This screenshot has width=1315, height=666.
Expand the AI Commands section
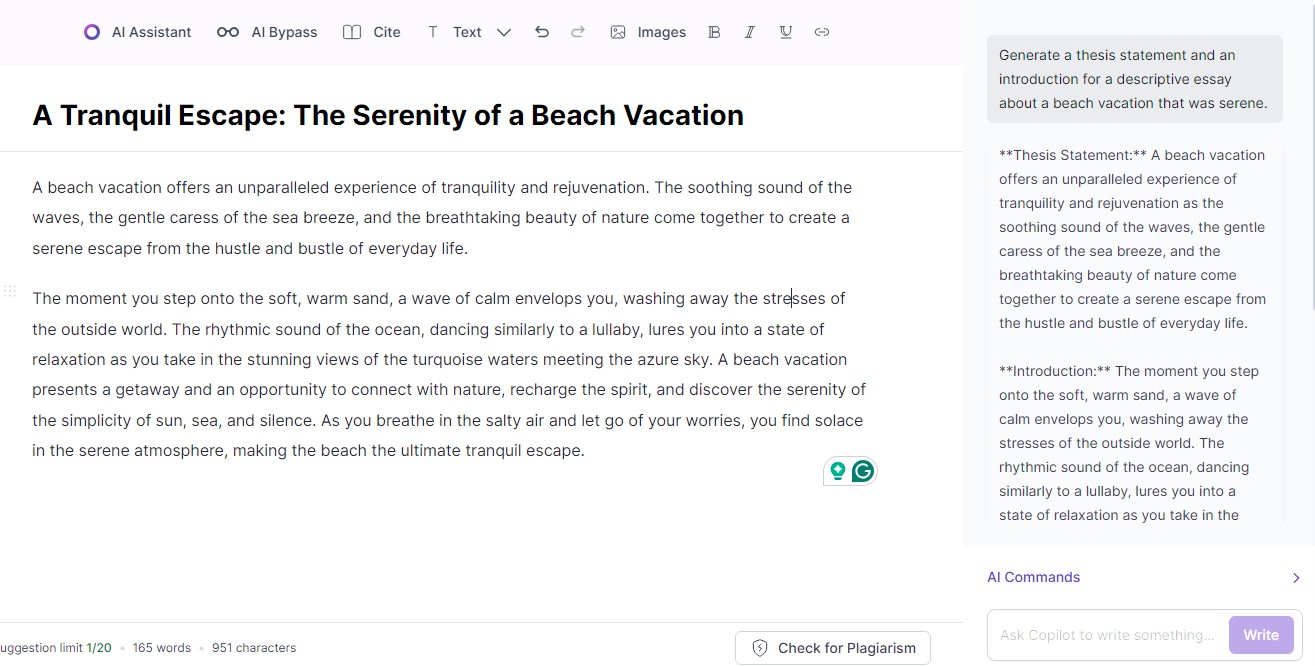pos(1143,577)
